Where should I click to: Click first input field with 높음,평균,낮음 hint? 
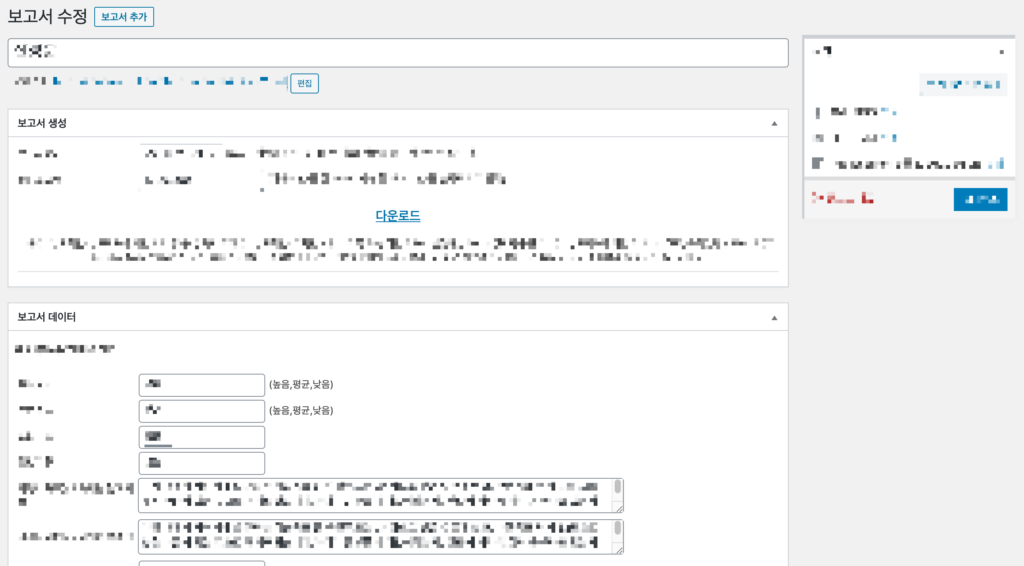click(x=201, y=385)
